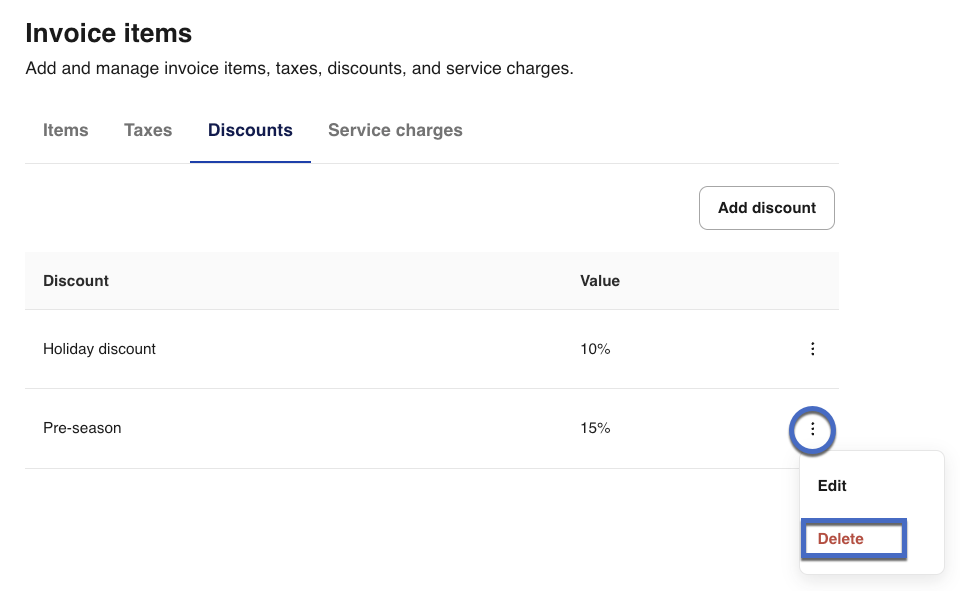Open the Taxes tab
The image size is (960, 591).
tap(148, 130)
